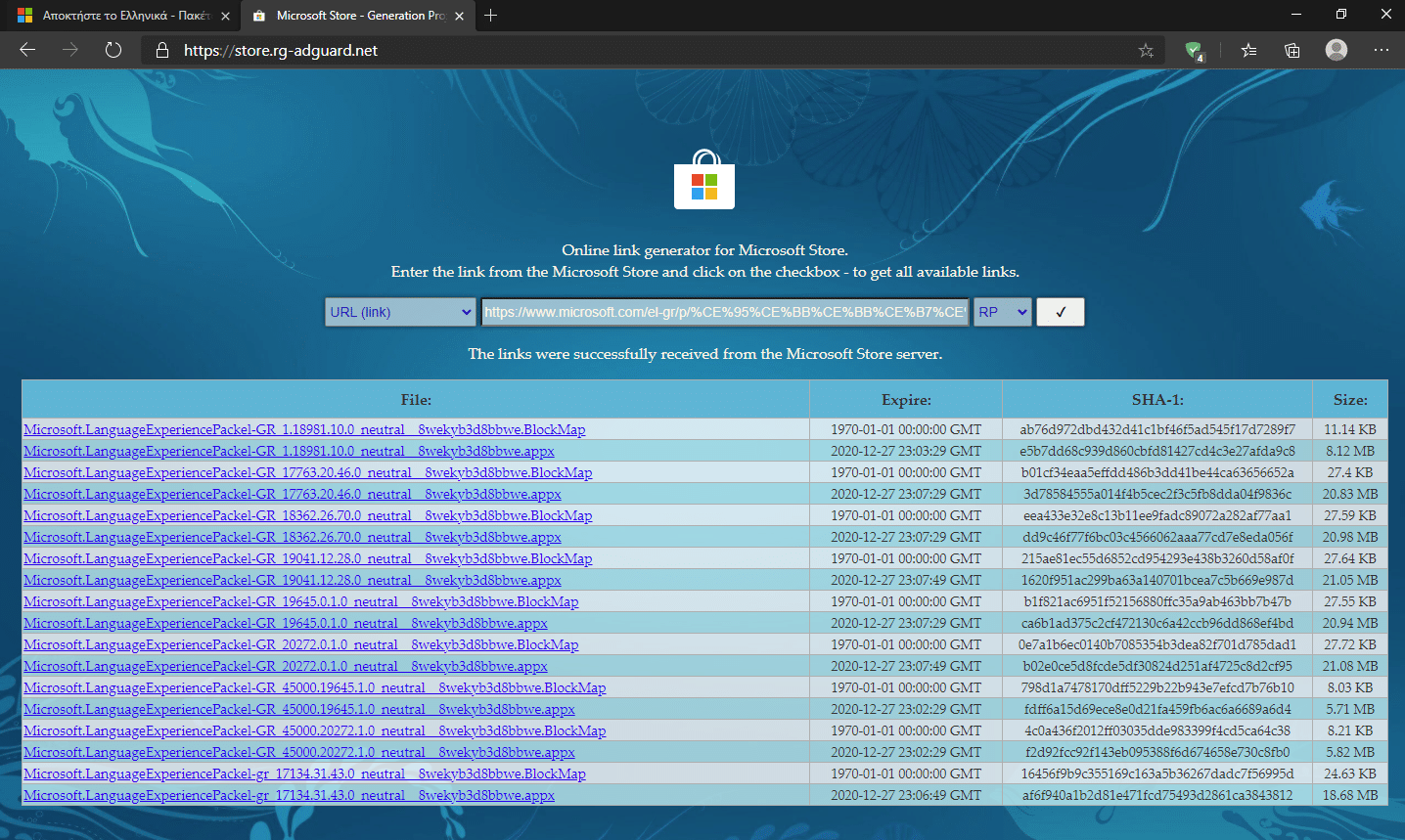Open the URL (link) type dropdown

[400, 312]
